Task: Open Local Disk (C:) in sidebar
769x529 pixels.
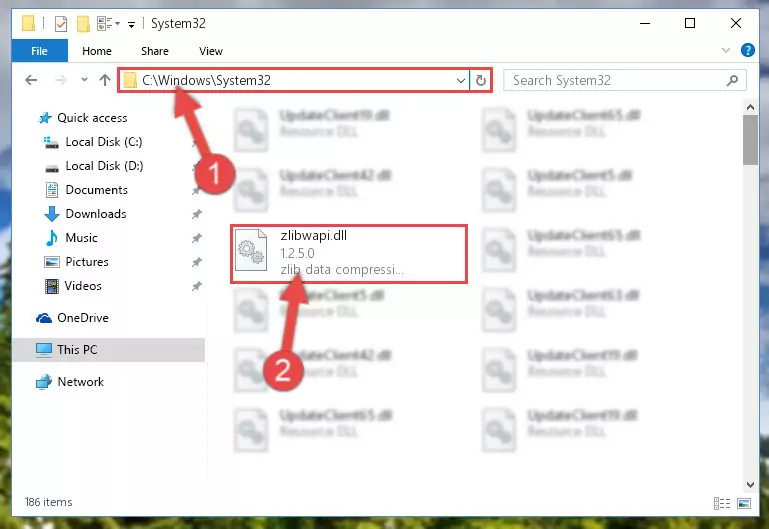Action: (103, 142)
